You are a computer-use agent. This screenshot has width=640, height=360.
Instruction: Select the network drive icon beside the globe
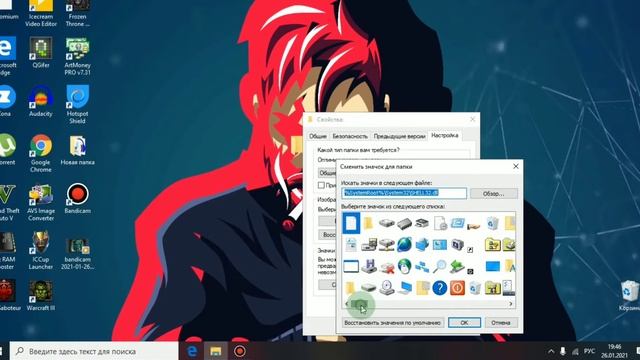coord(387,244)
